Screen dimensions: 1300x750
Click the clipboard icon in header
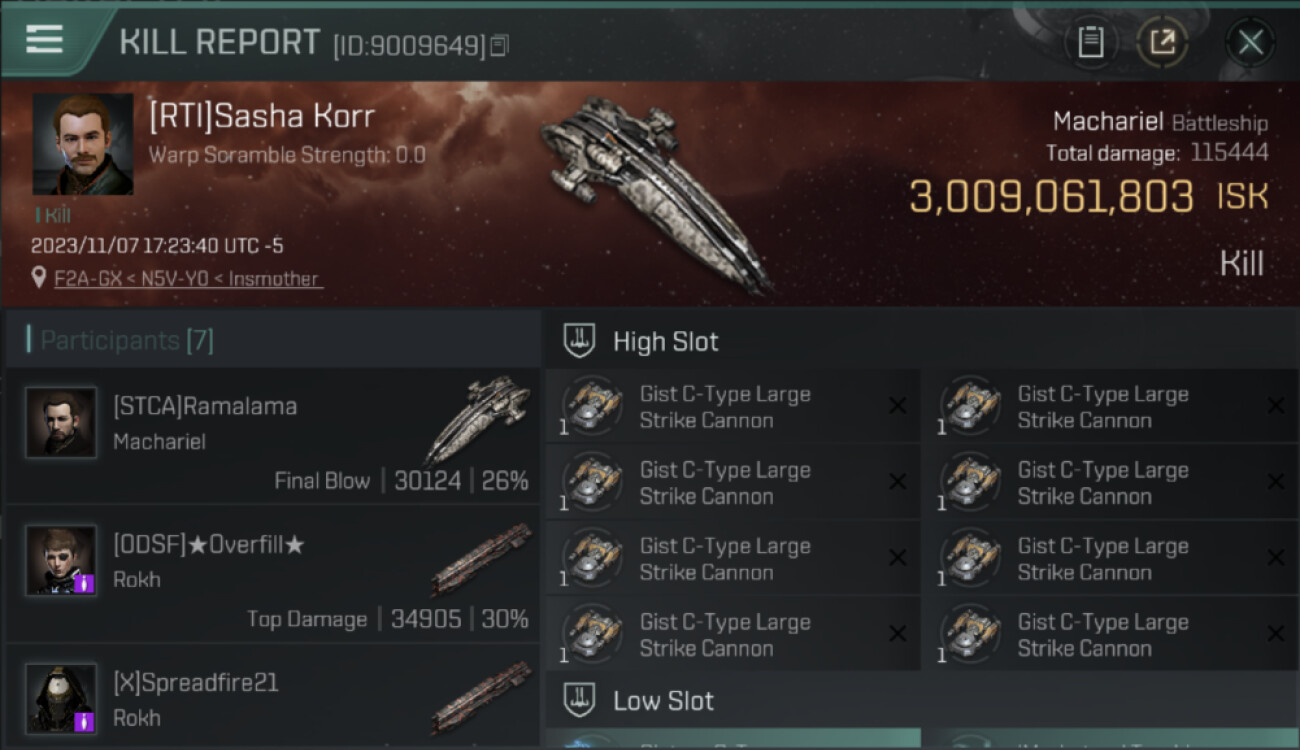click(x=1090, y=42)
